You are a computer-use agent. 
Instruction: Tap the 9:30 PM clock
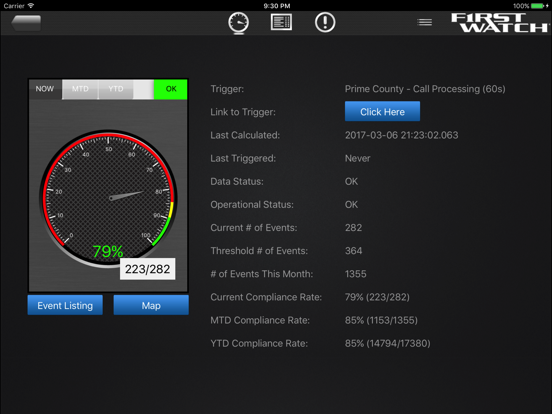pos(277,6)
